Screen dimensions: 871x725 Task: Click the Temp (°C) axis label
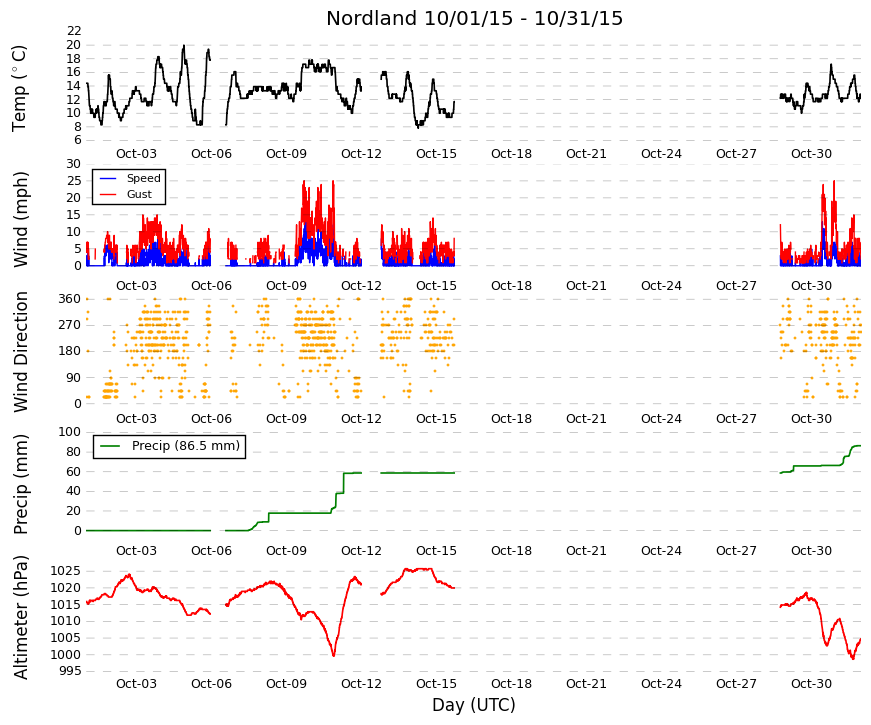pos(19,88)
